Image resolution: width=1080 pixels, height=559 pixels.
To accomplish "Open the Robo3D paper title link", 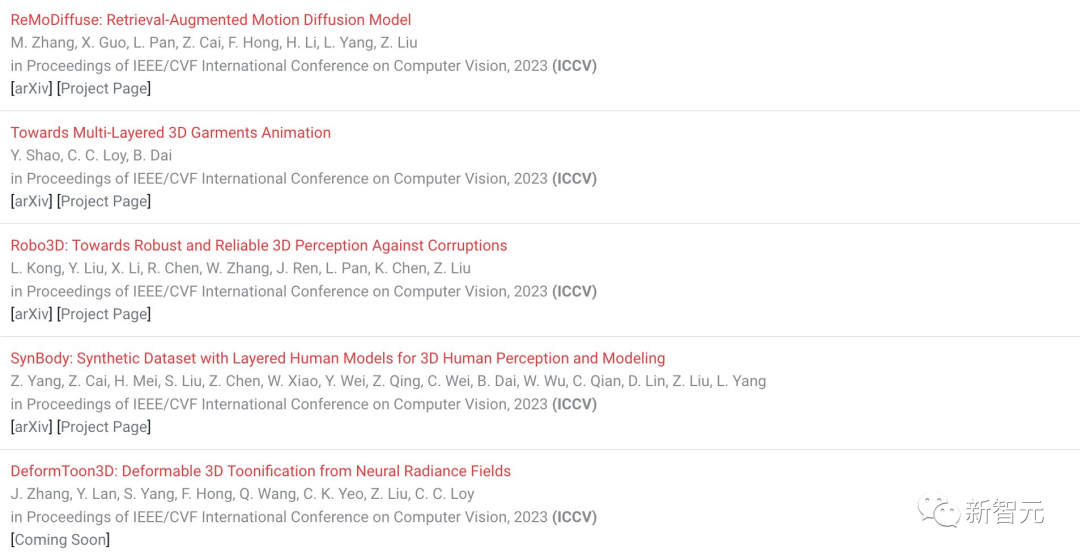I will tap(259, 246).
